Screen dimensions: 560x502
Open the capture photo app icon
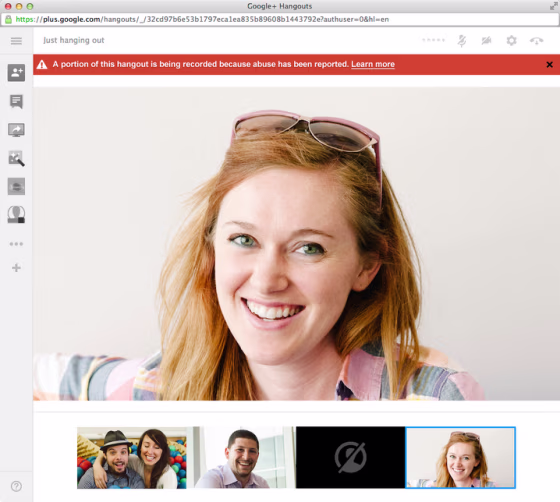[16, 158]
